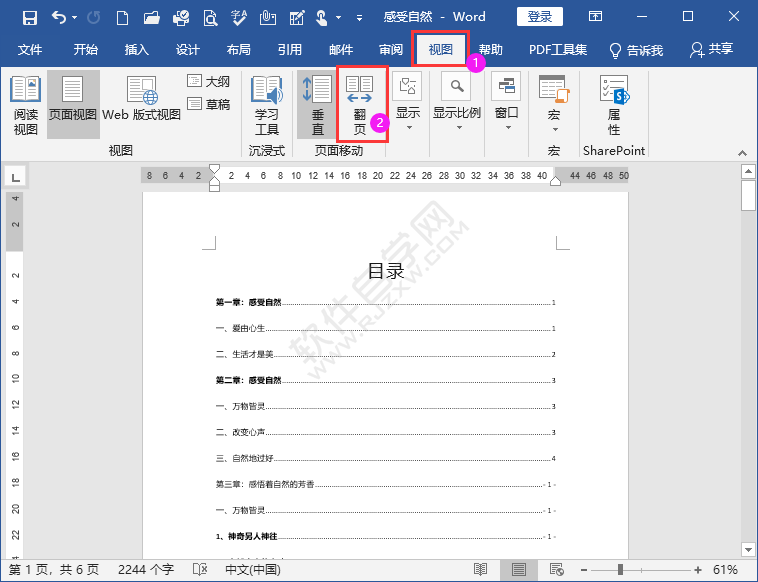
Task: Open the PDF工具集 tab
Action: [x=558, y=50]
